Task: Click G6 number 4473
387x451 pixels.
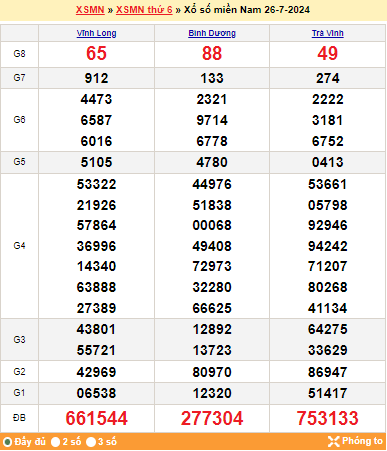Action: (x=96, y=99)
